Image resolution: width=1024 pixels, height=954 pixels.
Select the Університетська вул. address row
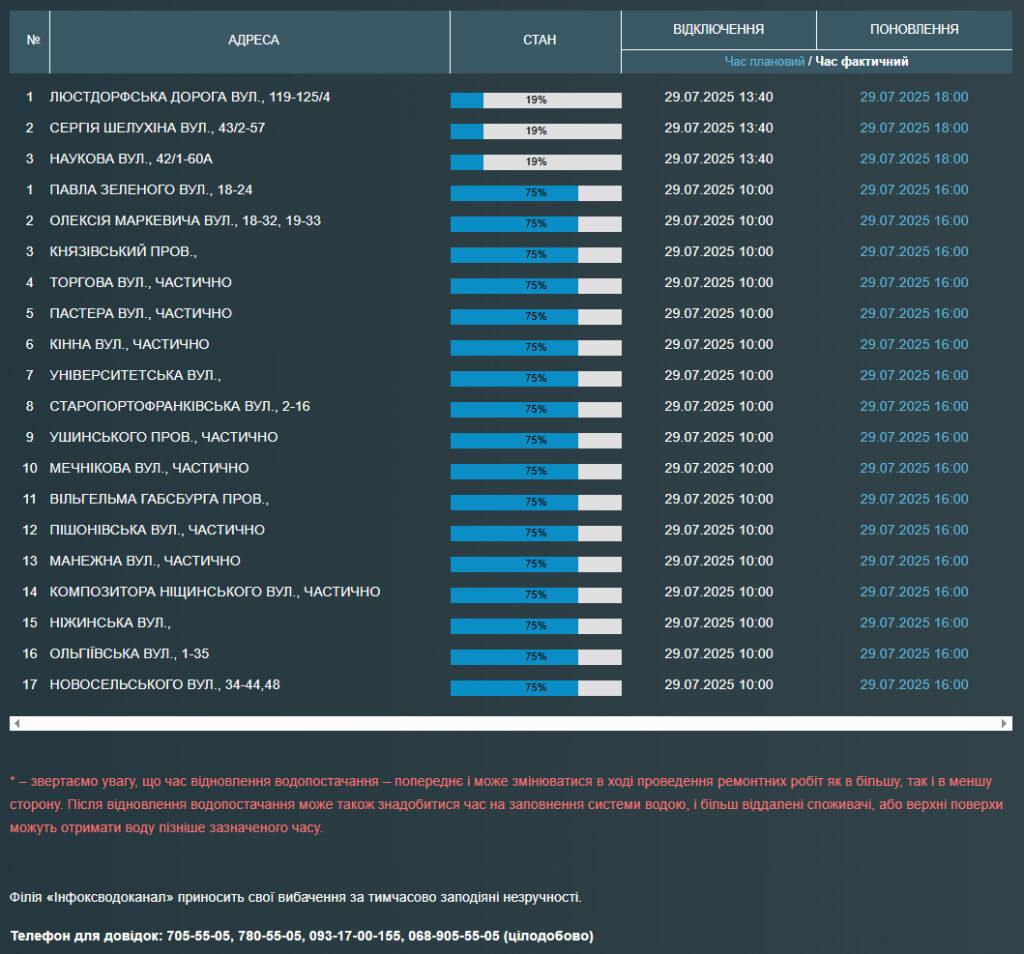(511, 375)
